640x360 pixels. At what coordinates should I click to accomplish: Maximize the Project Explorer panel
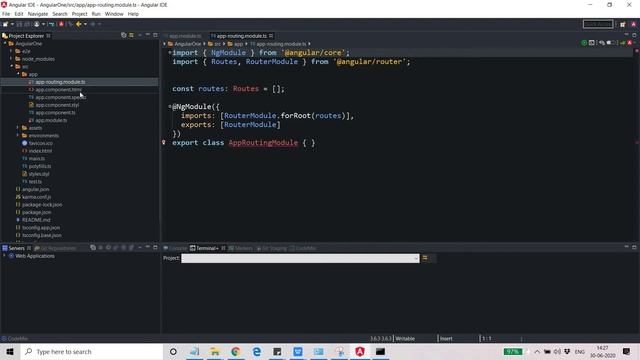tap(155, 36)
